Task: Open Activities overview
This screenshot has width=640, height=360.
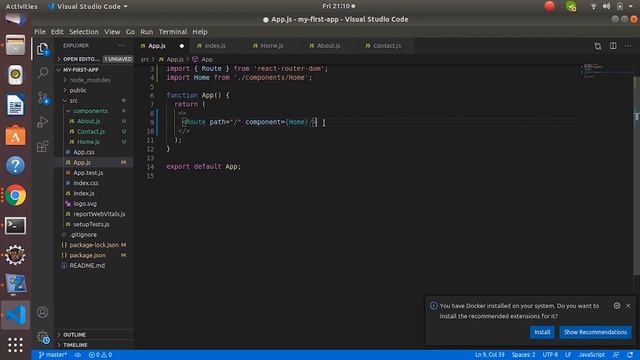Action: (21, 6)
